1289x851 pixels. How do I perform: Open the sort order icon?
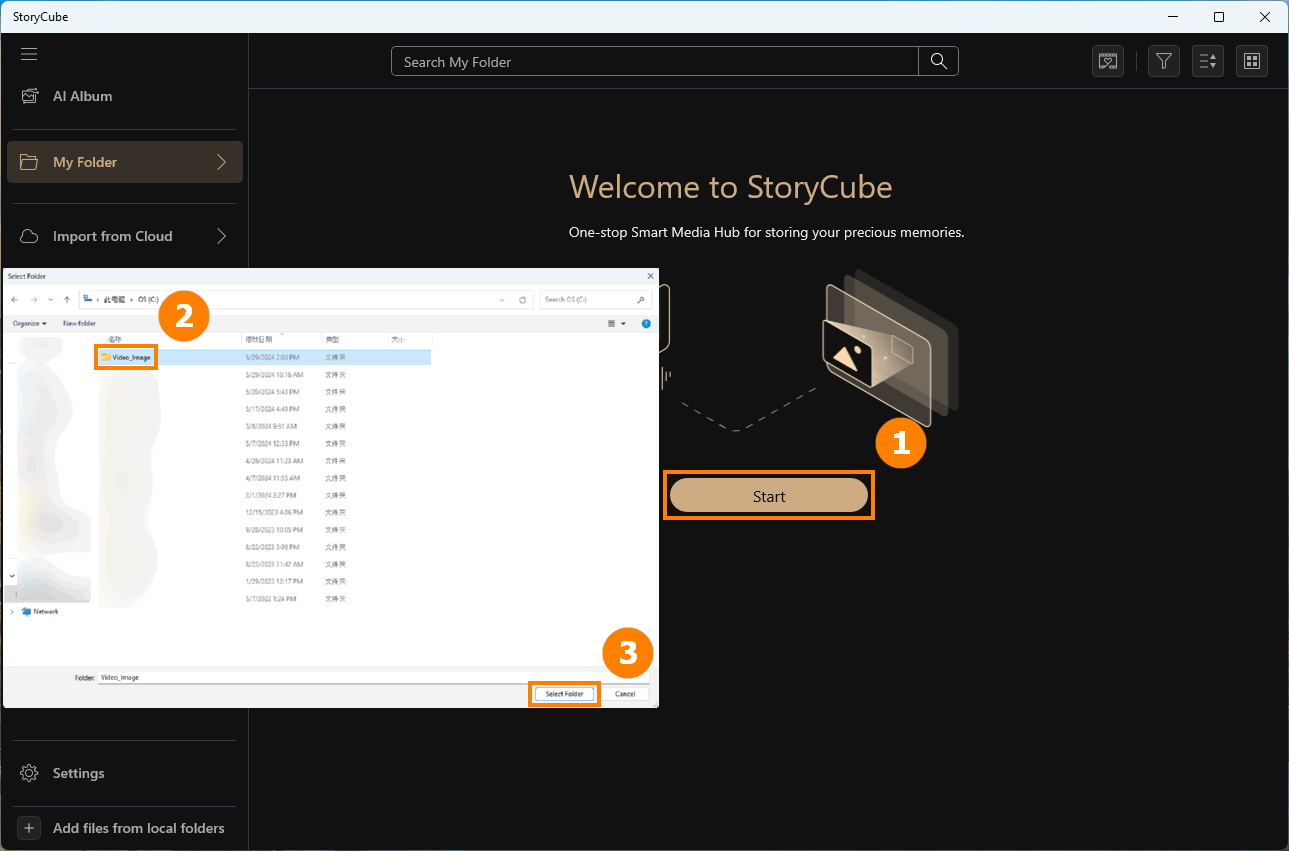click(x=1208, y=61)
